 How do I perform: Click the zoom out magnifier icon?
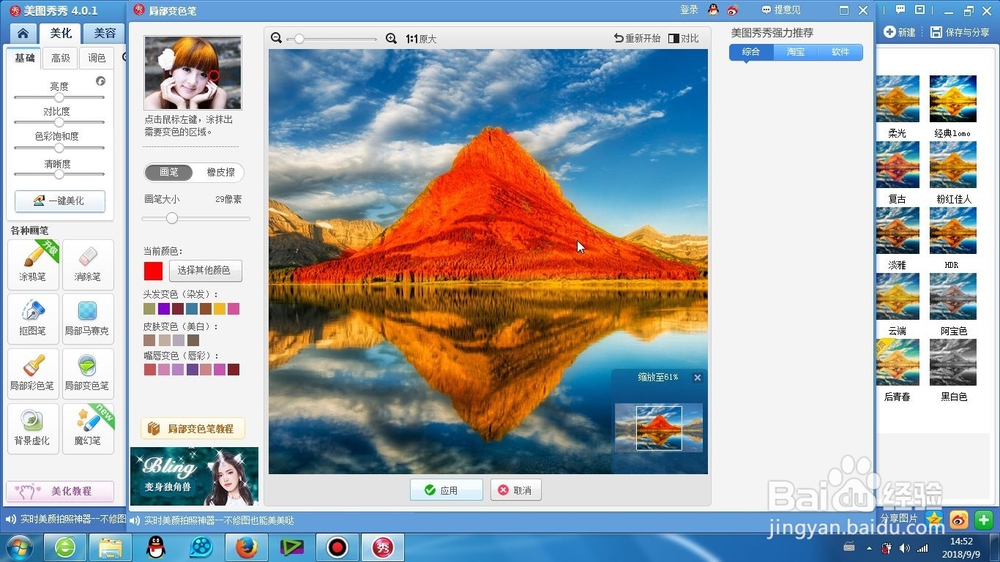276,38
